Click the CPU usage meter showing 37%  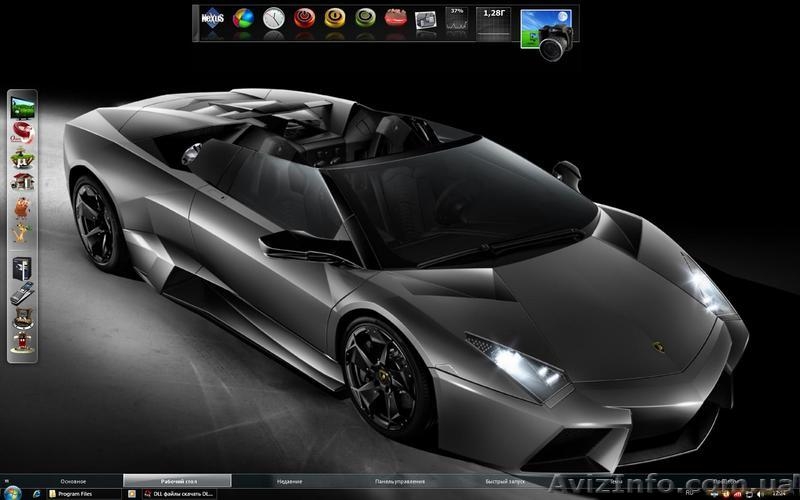pyautogui.click(x=457, y=22)
